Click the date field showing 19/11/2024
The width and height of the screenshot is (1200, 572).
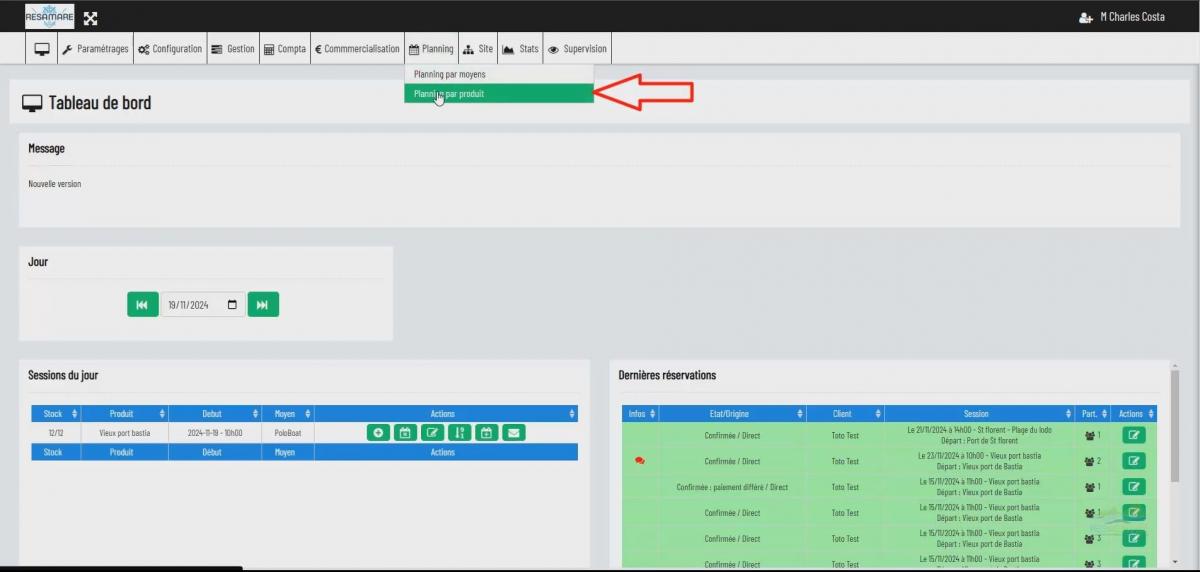[x=203, y=305]
